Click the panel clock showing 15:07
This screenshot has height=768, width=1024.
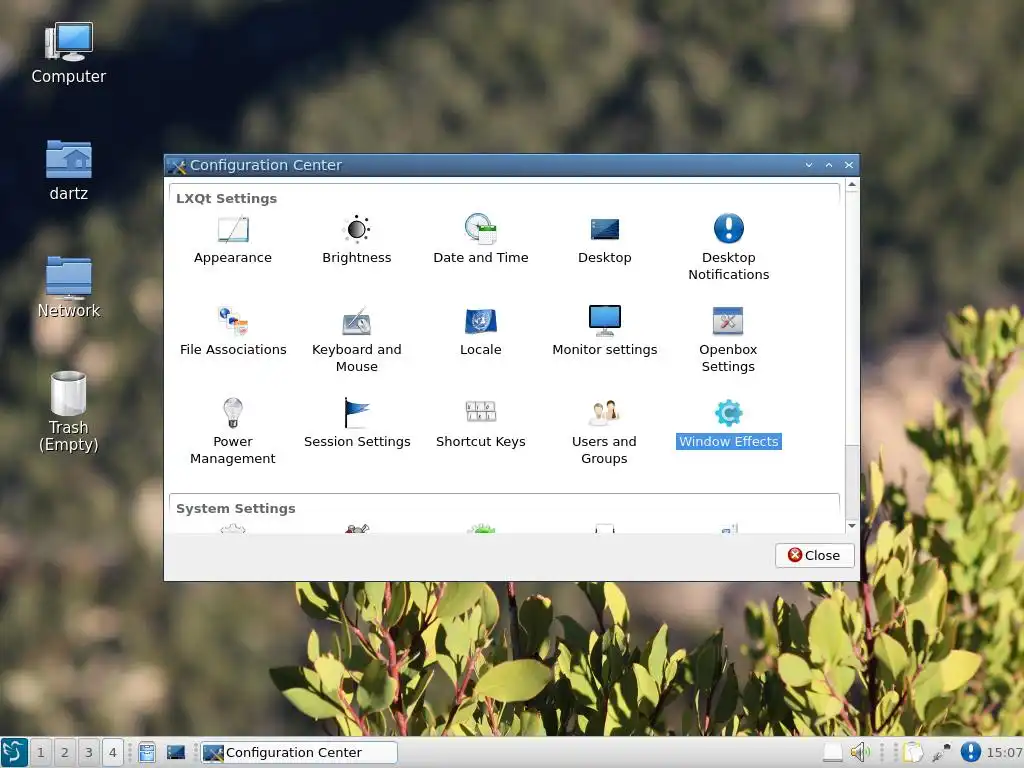pos(1004,752)
